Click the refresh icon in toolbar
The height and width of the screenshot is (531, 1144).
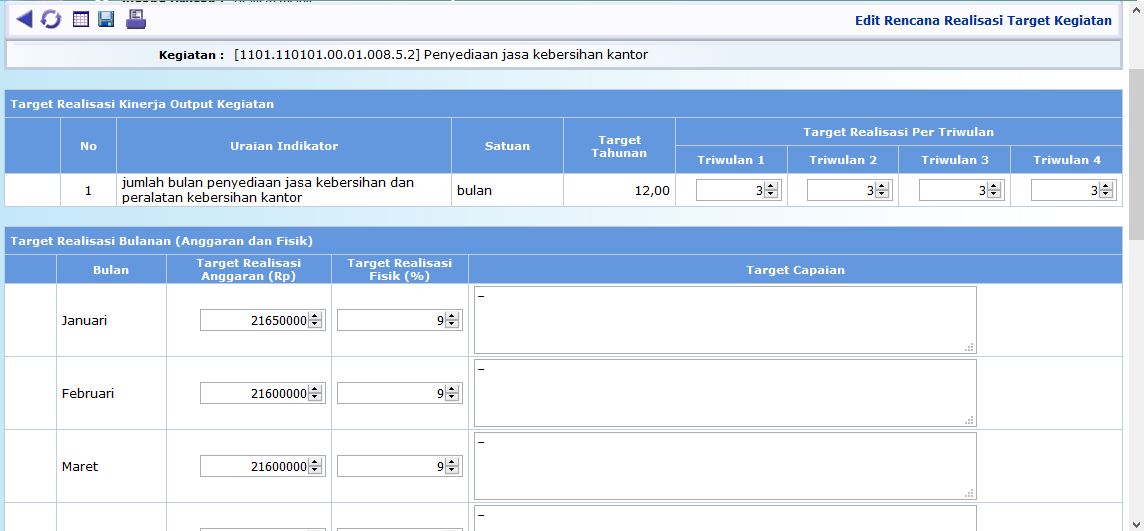pos(51,19)
